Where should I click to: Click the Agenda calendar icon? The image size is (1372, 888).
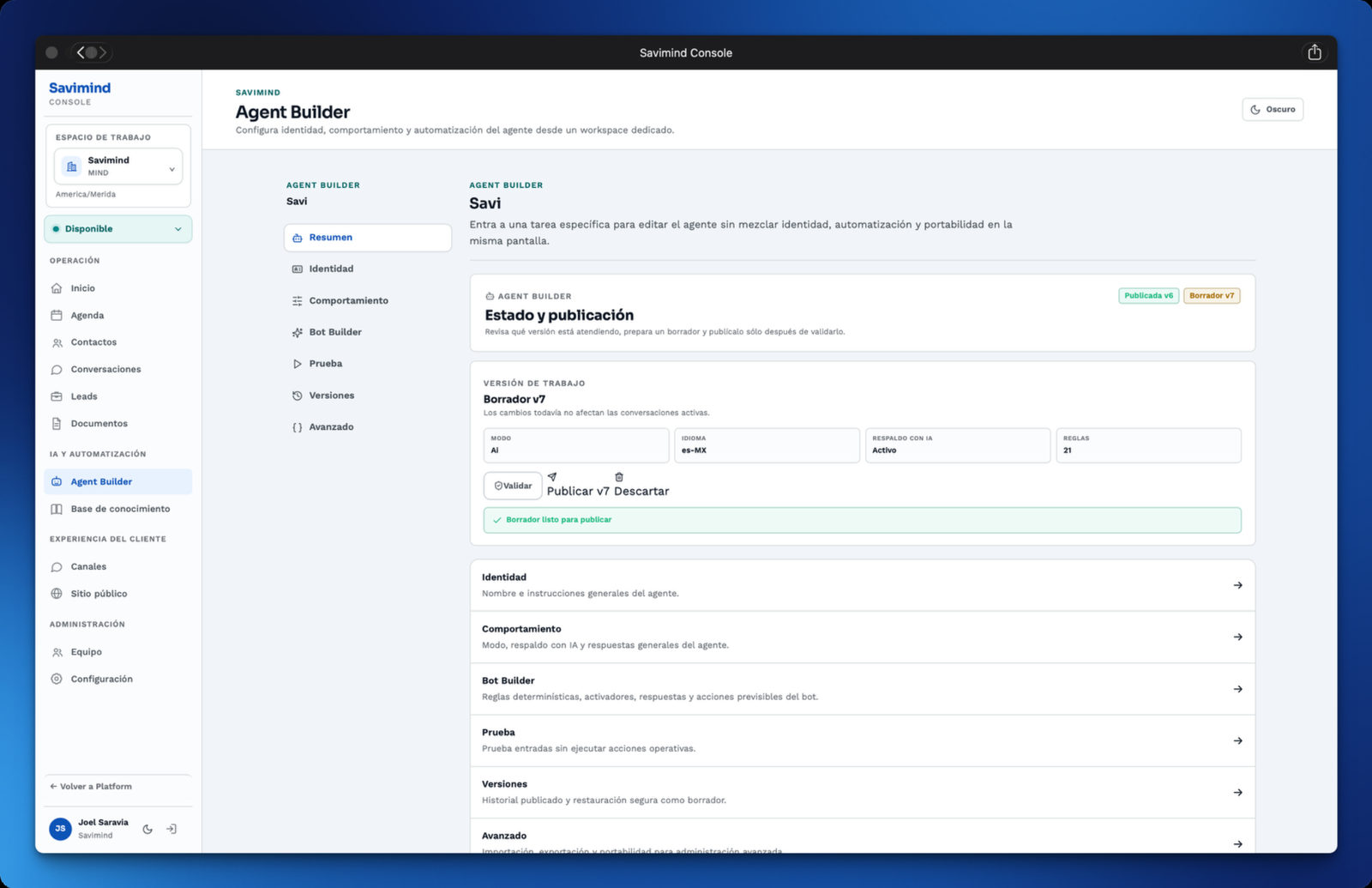point(57,315)
